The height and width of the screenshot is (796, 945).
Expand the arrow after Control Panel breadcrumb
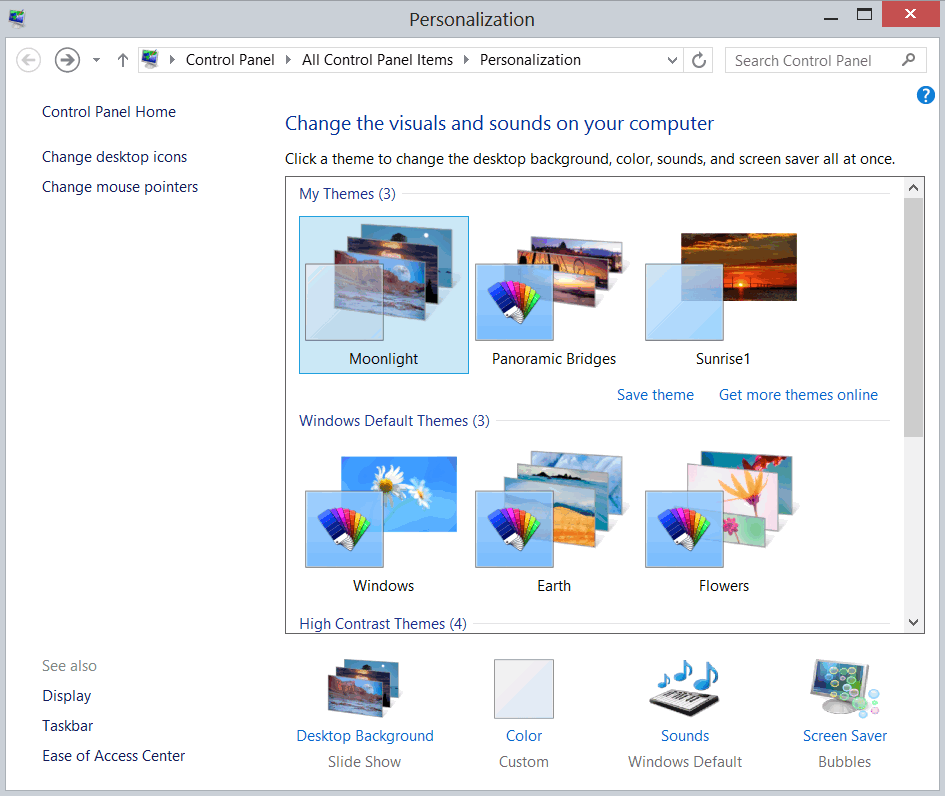[x=288, y=60]
